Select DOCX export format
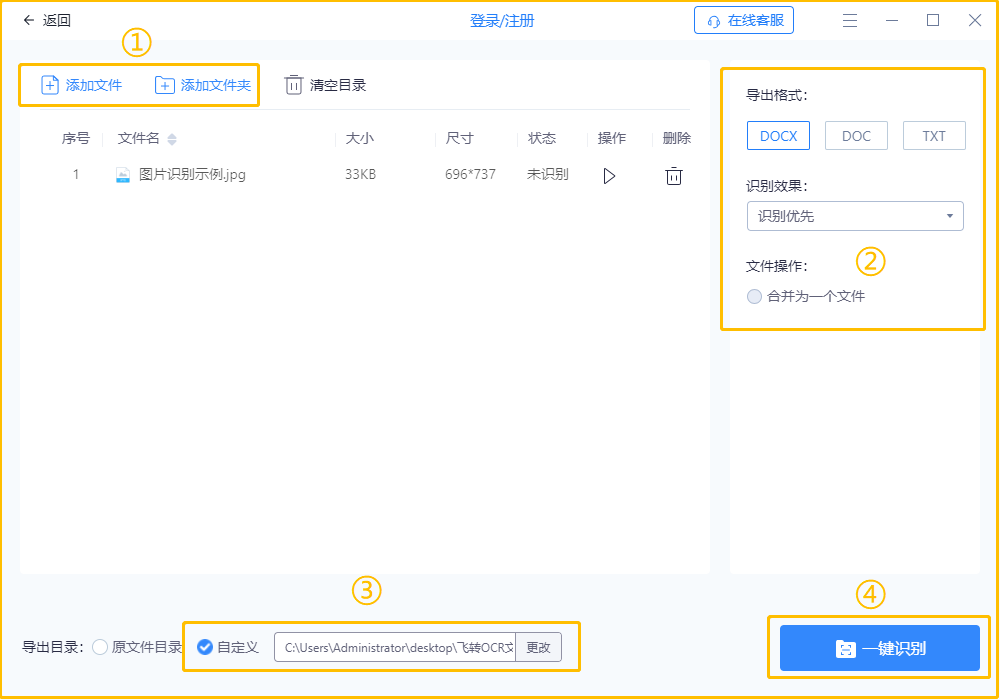The height and width of the screenshot is (700, 1000). pos(778,136)
